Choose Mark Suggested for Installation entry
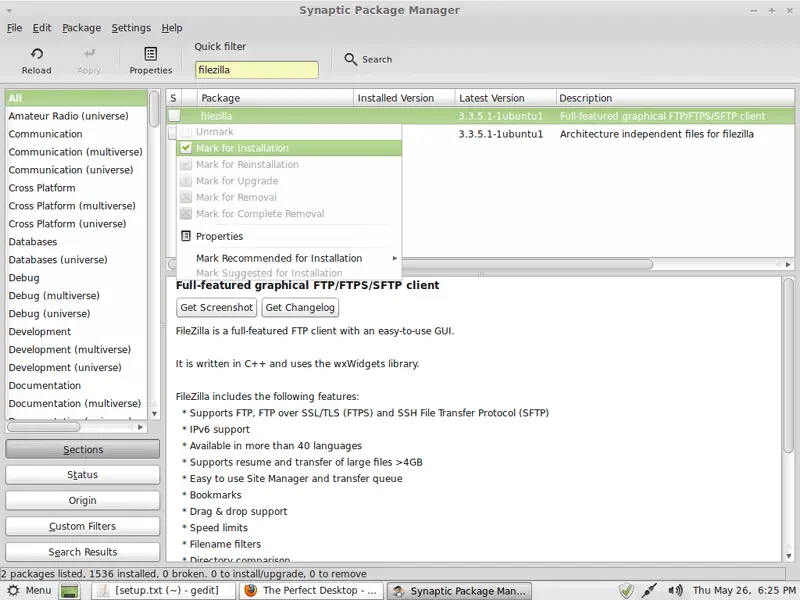 pyautogui.click(x=289, y=273)
